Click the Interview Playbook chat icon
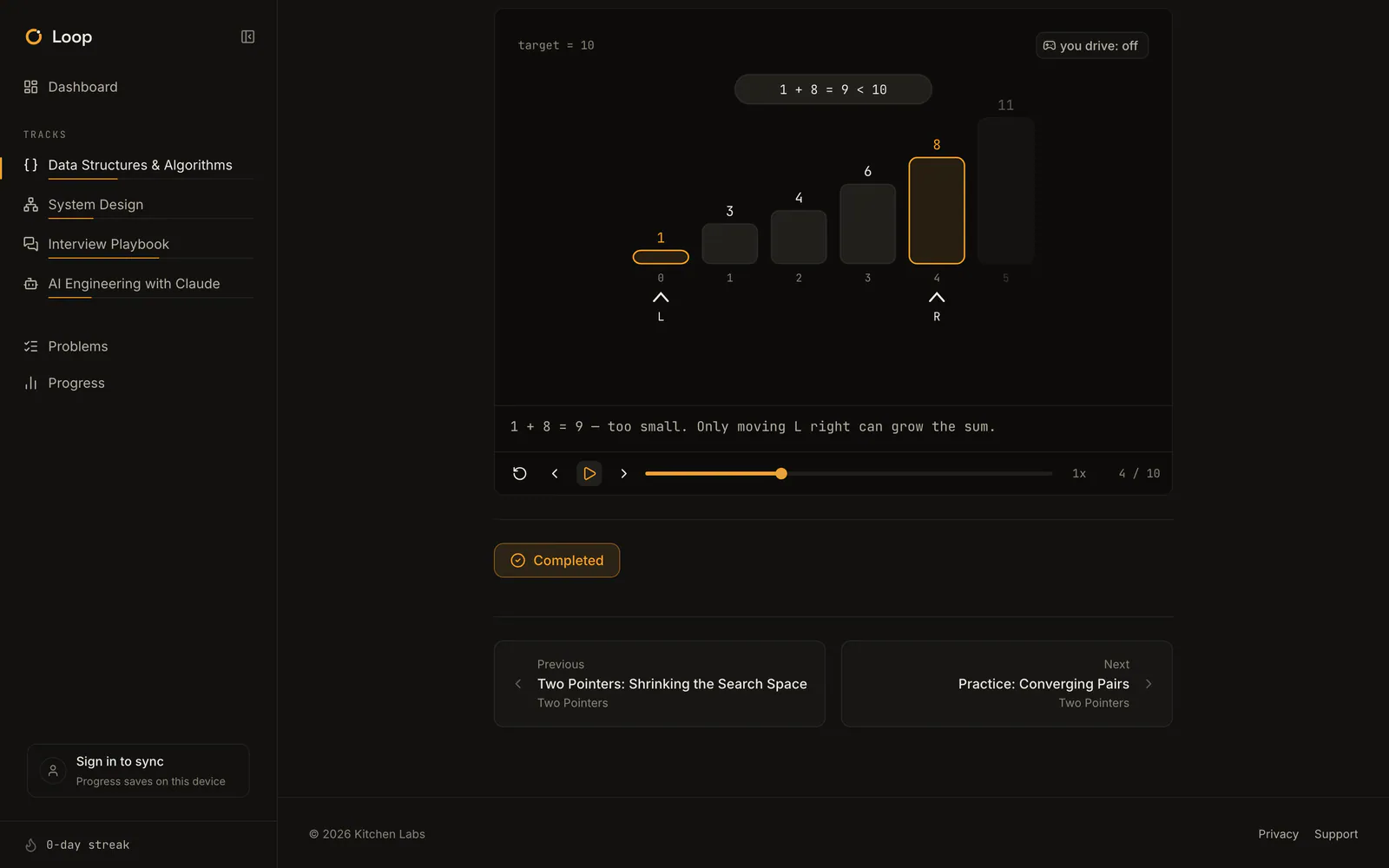 (31, 244)
